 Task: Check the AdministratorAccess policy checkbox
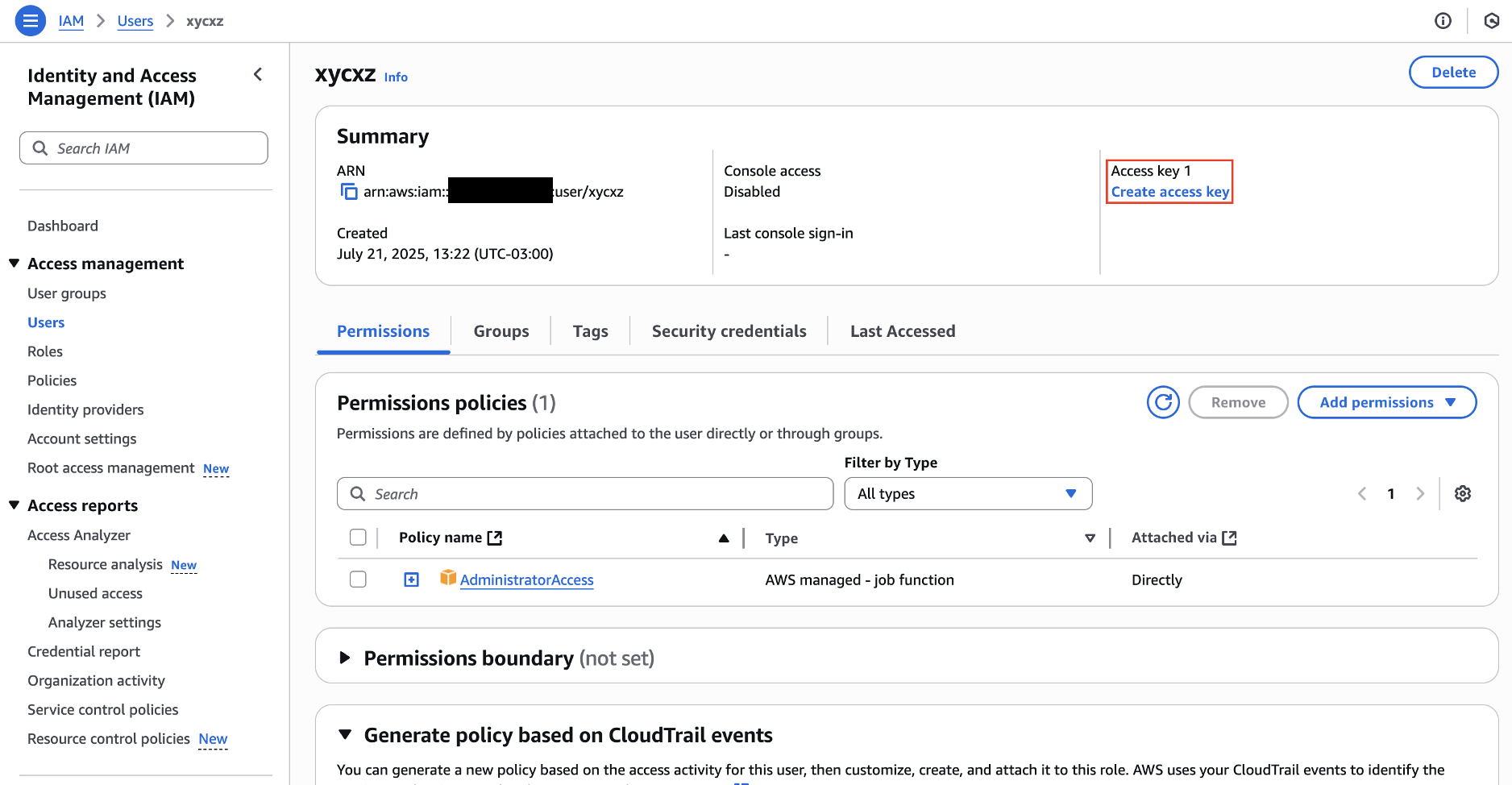(x=358, y=579)
